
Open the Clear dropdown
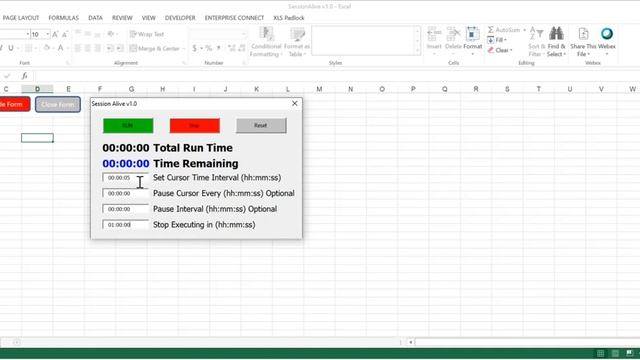click(x=500, y=50)
